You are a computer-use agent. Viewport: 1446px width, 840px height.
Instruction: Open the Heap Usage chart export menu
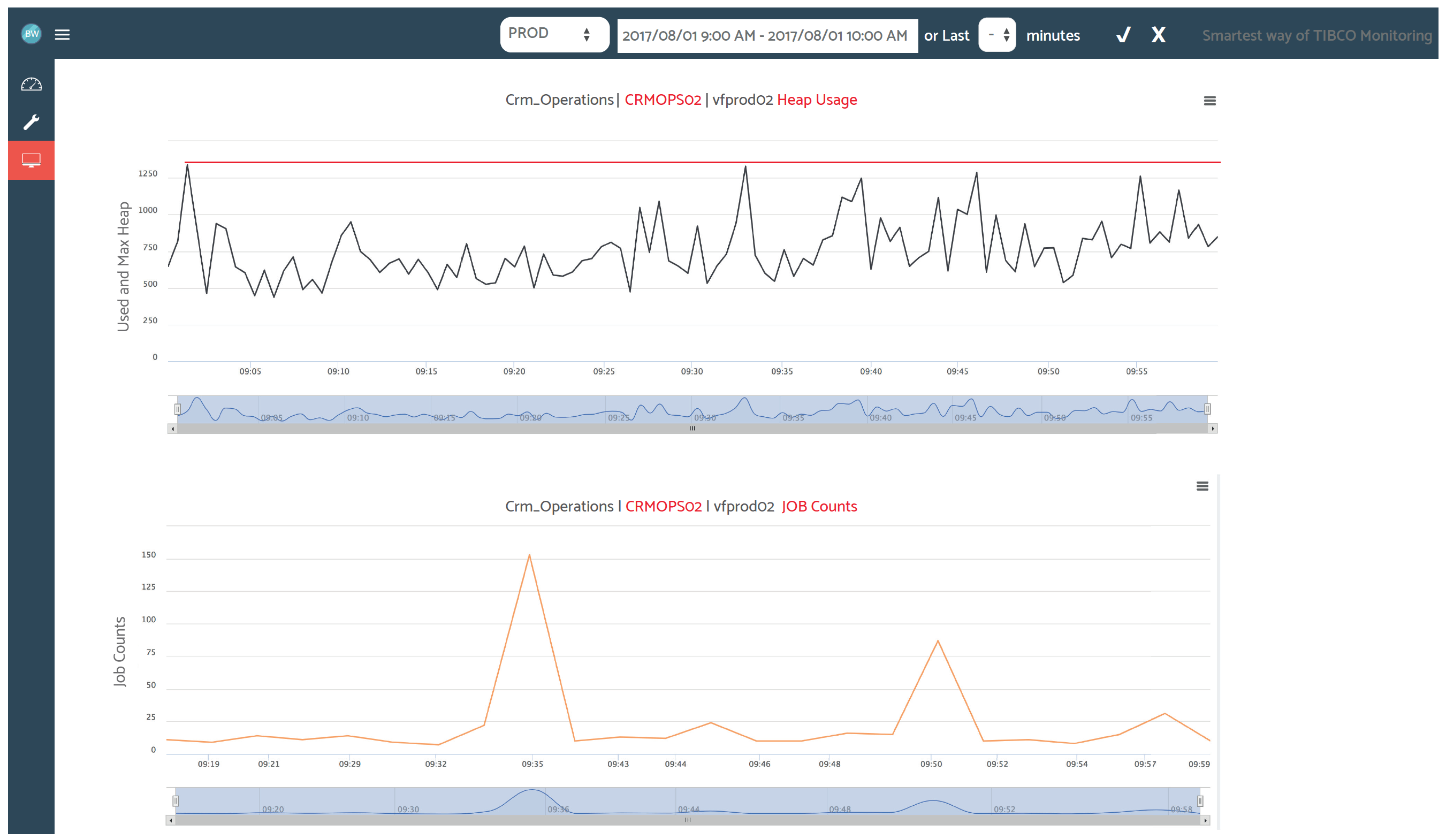(1209, 100)
